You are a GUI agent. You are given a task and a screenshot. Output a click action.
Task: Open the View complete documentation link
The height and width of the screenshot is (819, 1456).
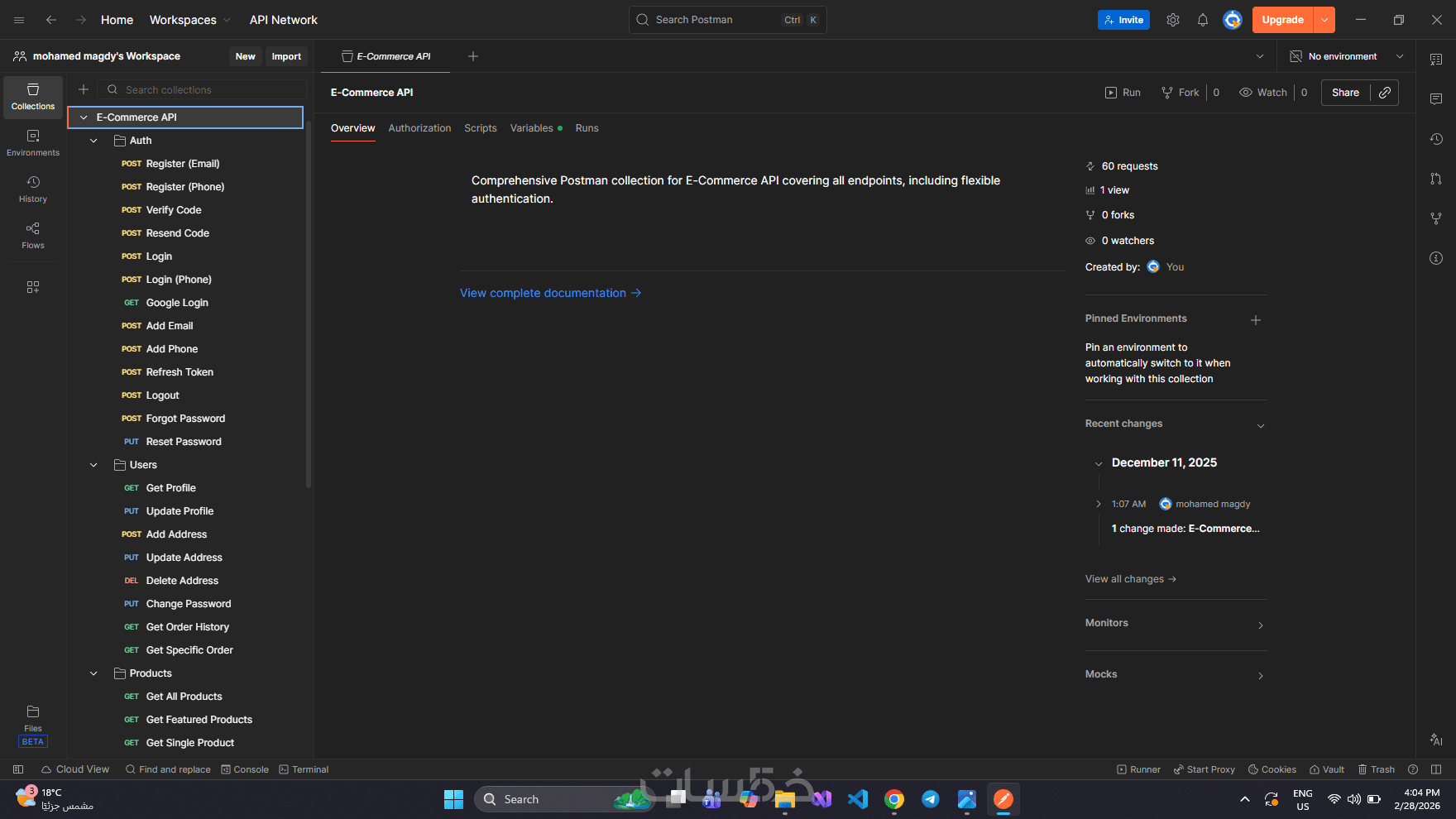click(551, 293)
